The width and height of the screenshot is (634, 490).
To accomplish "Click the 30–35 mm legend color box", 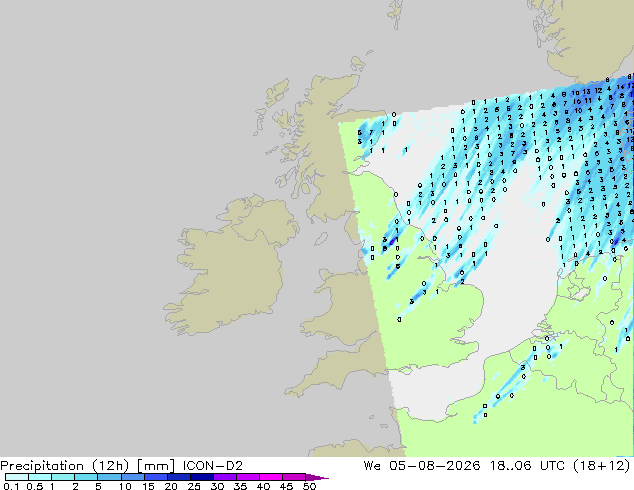I will 224,477.
